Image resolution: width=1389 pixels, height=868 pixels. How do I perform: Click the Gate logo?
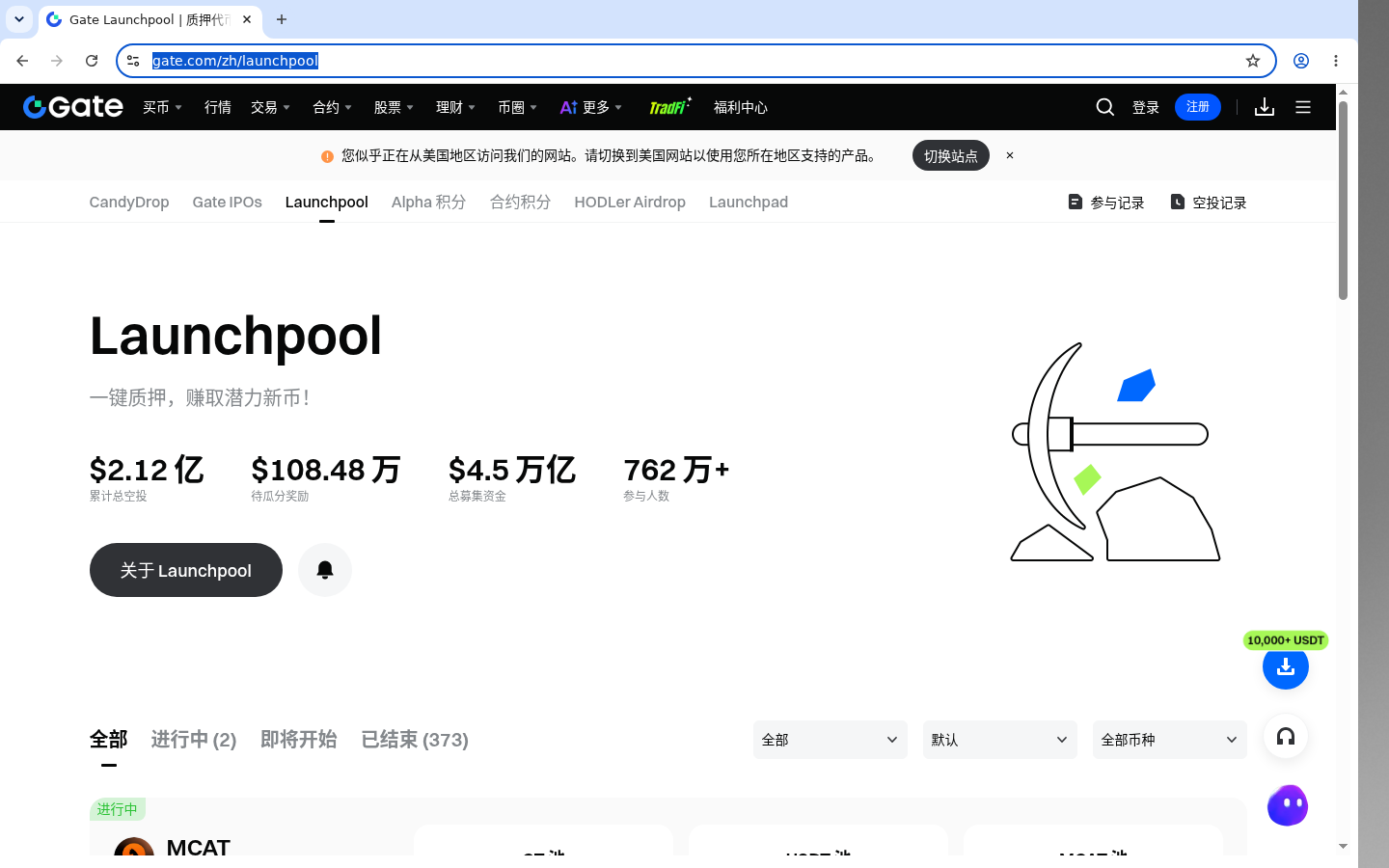73,107
